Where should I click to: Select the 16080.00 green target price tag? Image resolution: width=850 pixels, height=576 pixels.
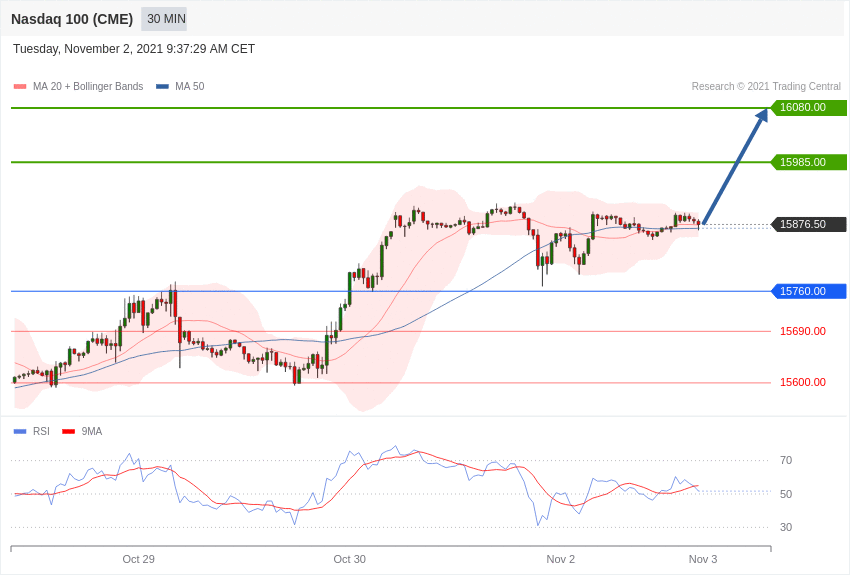[808, 107]
